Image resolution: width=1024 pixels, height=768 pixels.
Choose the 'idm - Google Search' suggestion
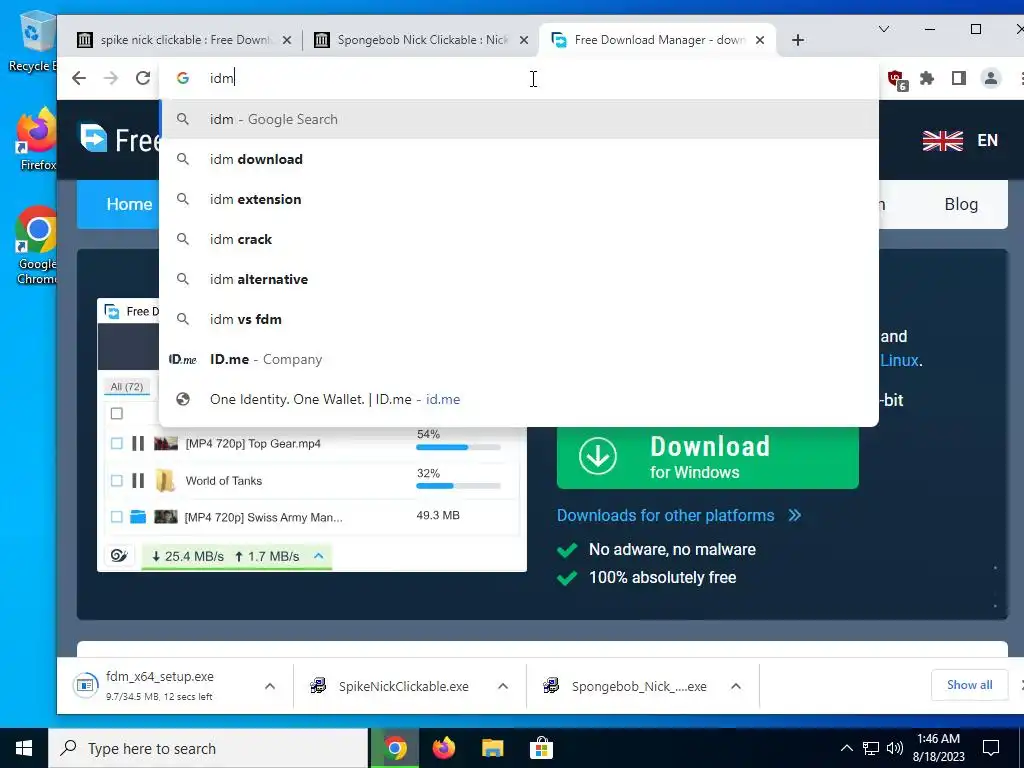point(519,120)
